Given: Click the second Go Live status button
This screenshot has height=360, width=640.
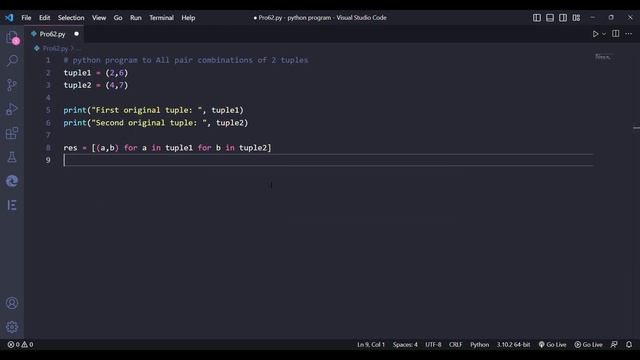Looking at the screenshot, I should point(589,344).
